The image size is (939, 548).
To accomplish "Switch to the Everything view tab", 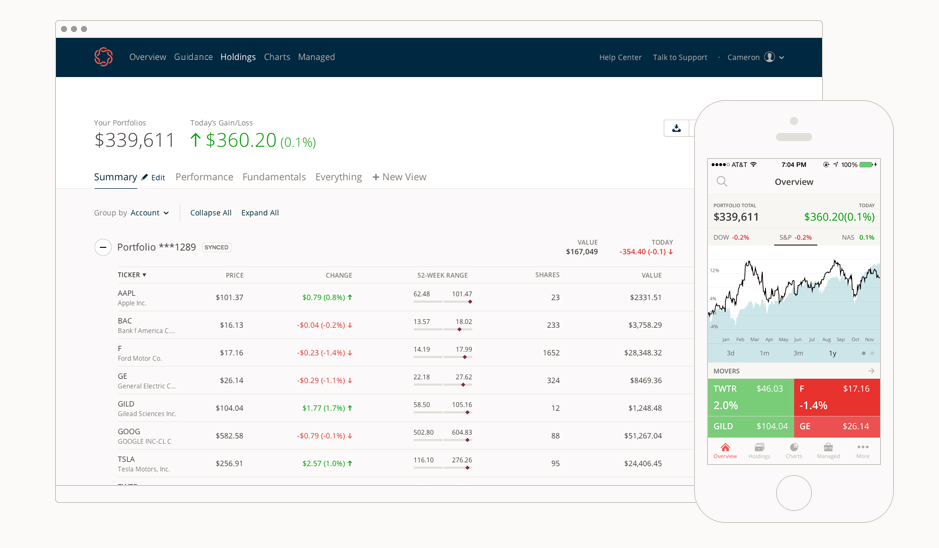I will pyautogui.click(x=338, y=177).
